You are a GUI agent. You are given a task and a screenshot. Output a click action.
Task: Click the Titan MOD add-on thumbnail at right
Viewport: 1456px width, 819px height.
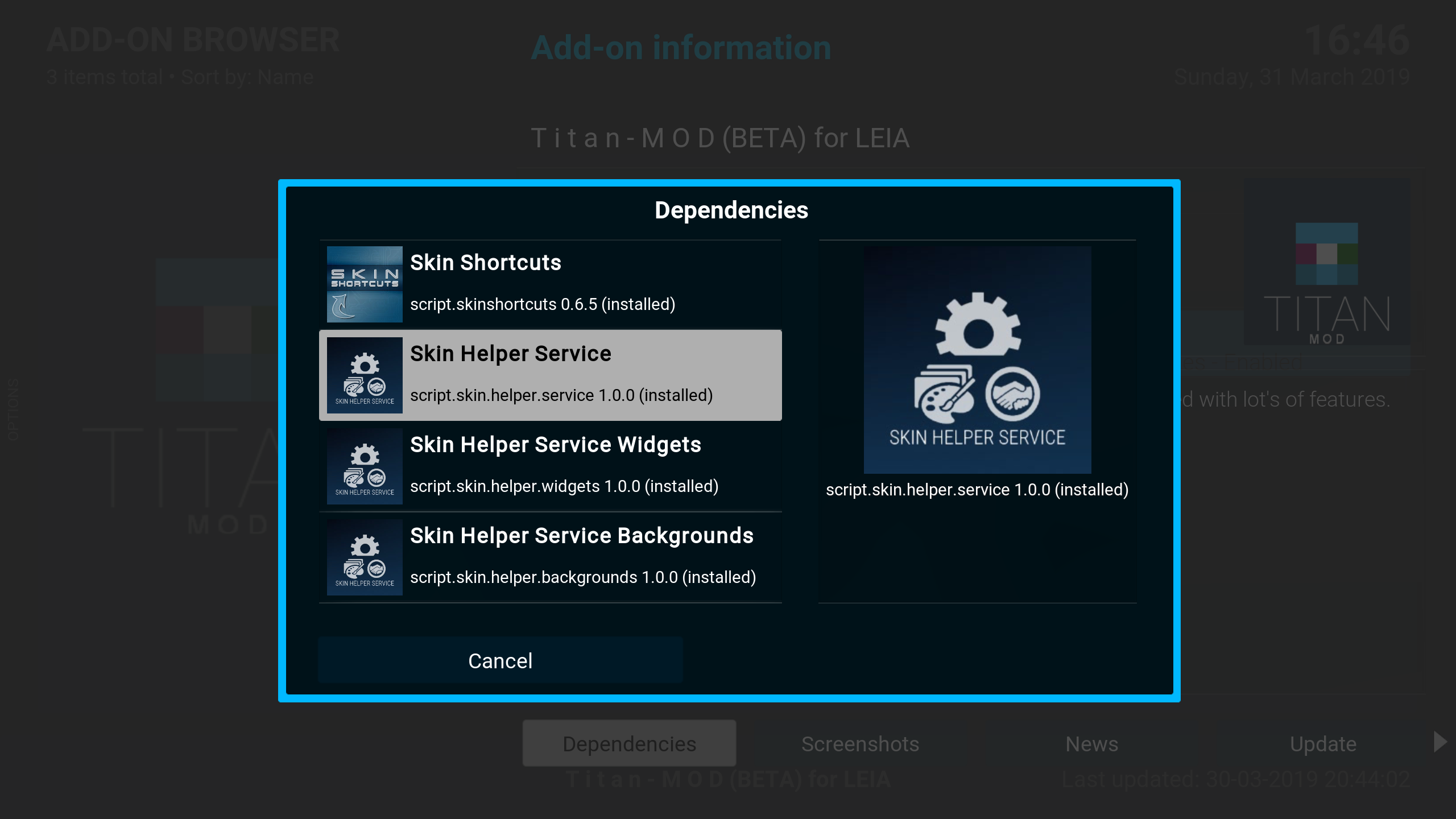[x=1327, y=262]
